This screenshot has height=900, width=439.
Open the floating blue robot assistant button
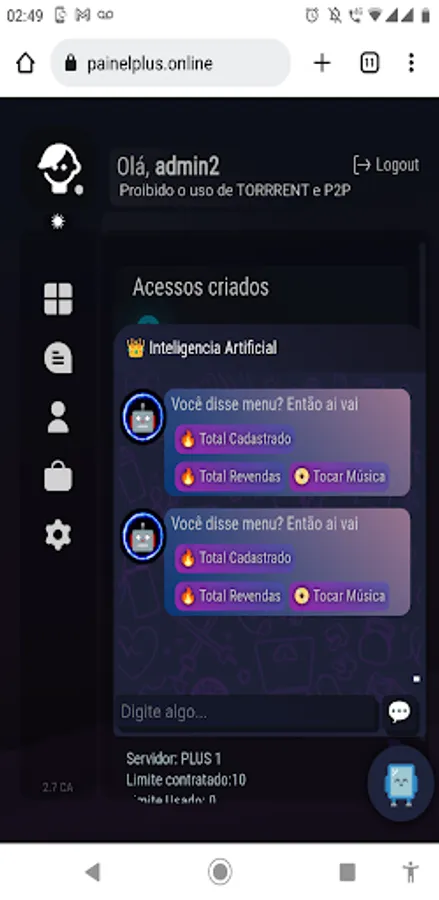click(x=401, y=783)
